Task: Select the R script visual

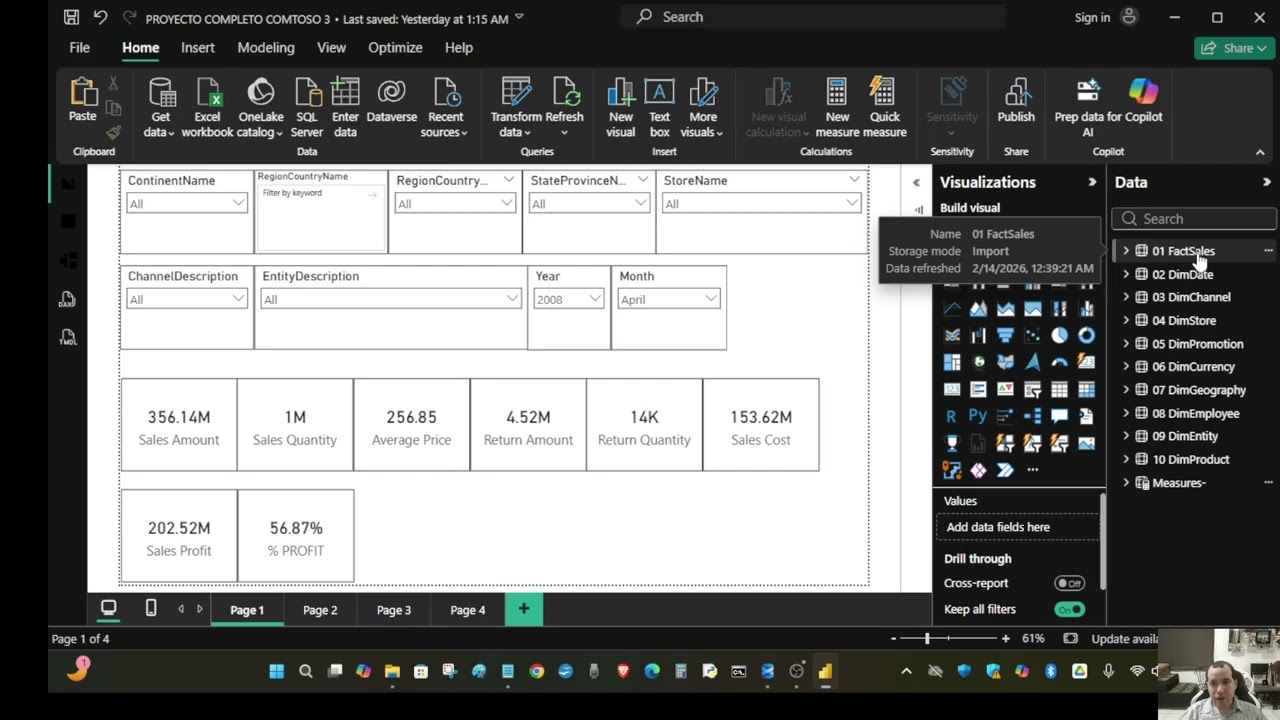Action: click(951, 416)
